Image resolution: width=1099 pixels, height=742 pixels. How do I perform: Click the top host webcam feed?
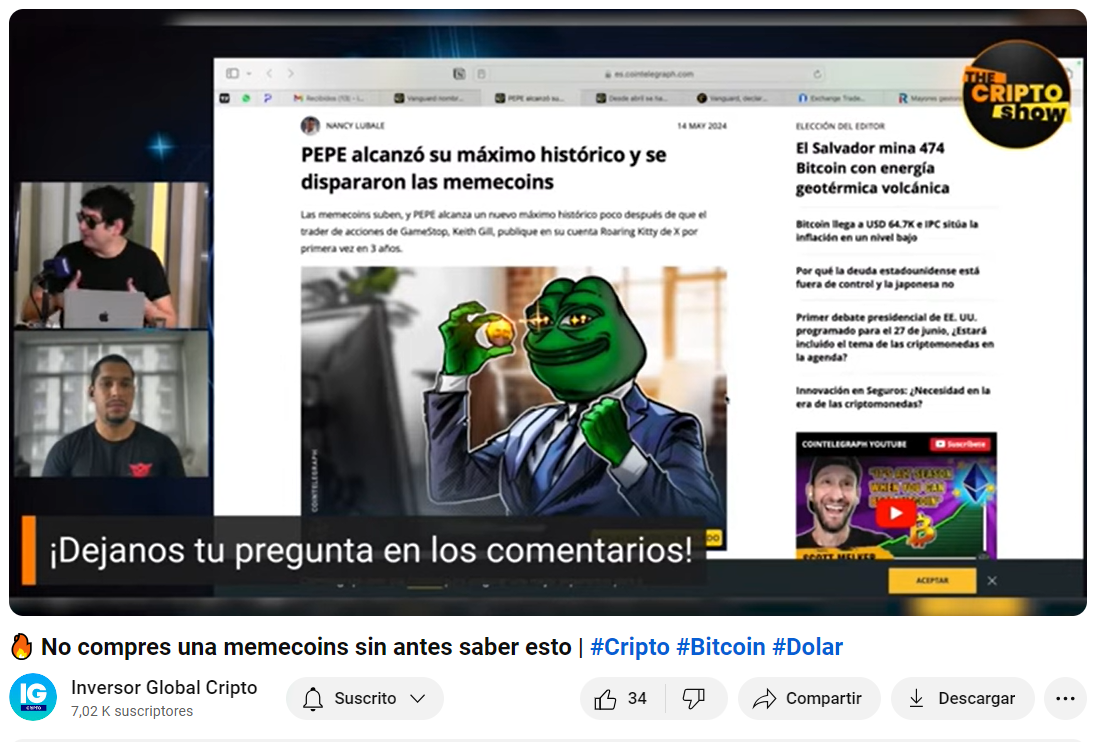(112, 255)
